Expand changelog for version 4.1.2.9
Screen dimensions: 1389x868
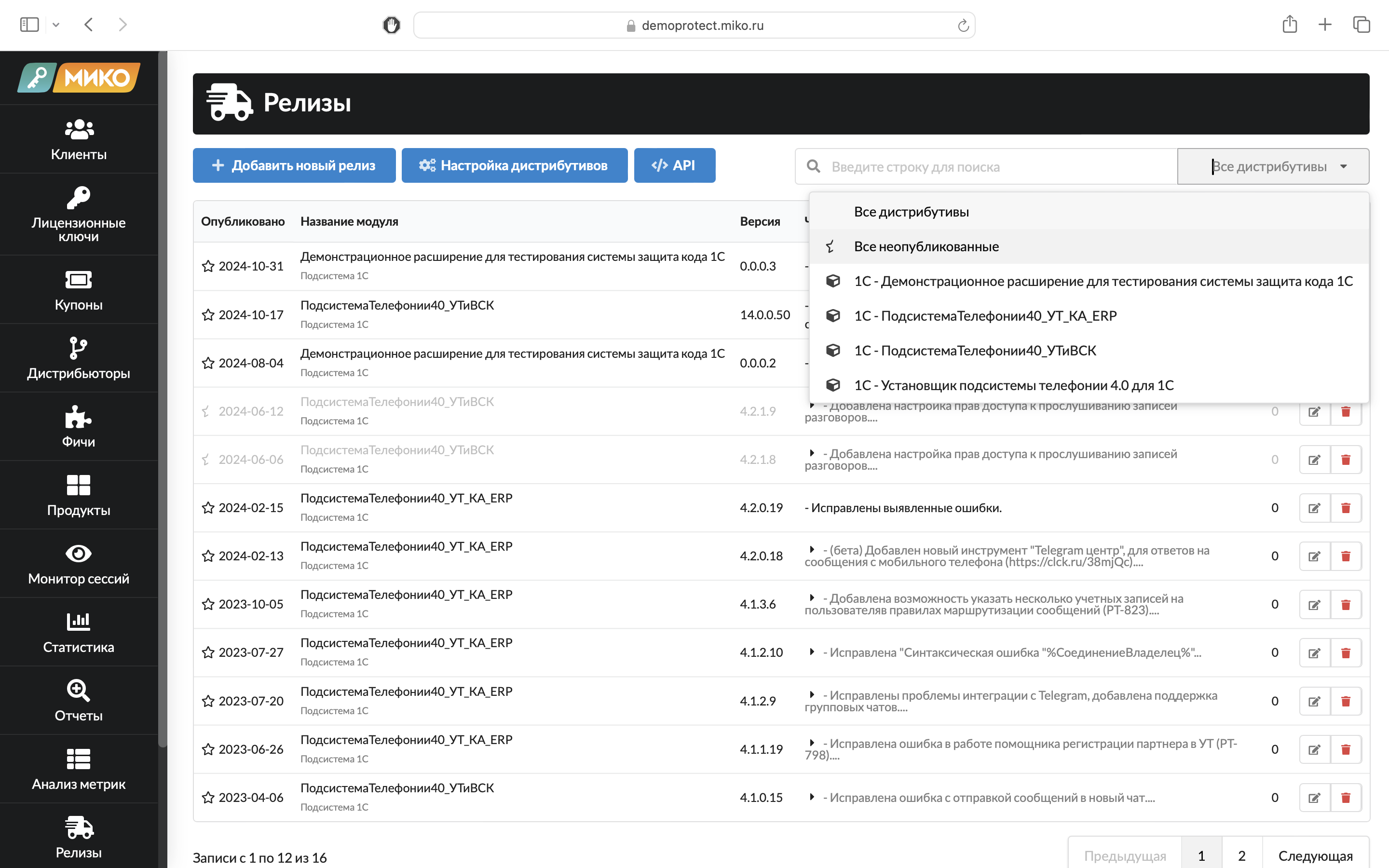[812, 694]
